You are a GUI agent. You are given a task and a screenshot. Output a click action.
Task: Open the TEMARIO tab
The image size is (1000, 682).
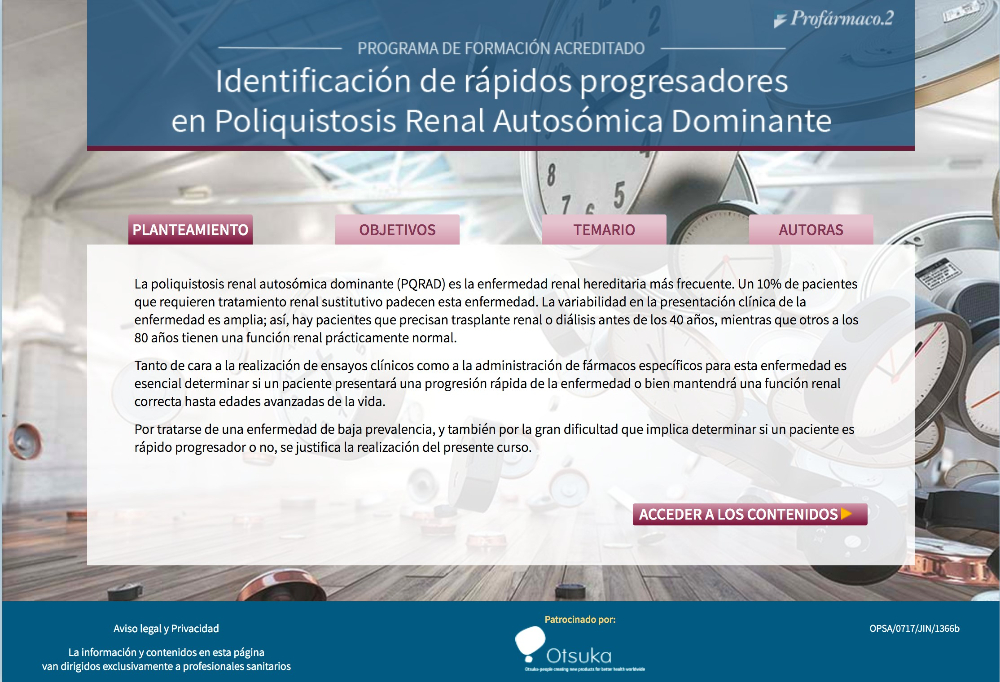pos(604,230)
